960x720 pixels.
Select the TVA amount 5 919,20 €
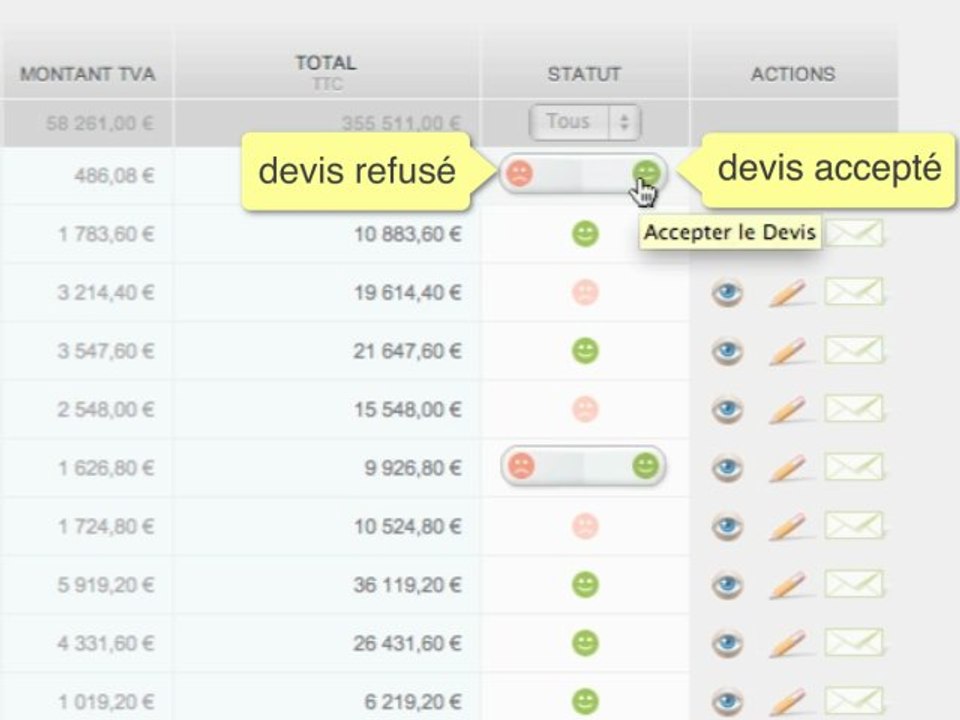pyautogui.click(x=106, y=585)
